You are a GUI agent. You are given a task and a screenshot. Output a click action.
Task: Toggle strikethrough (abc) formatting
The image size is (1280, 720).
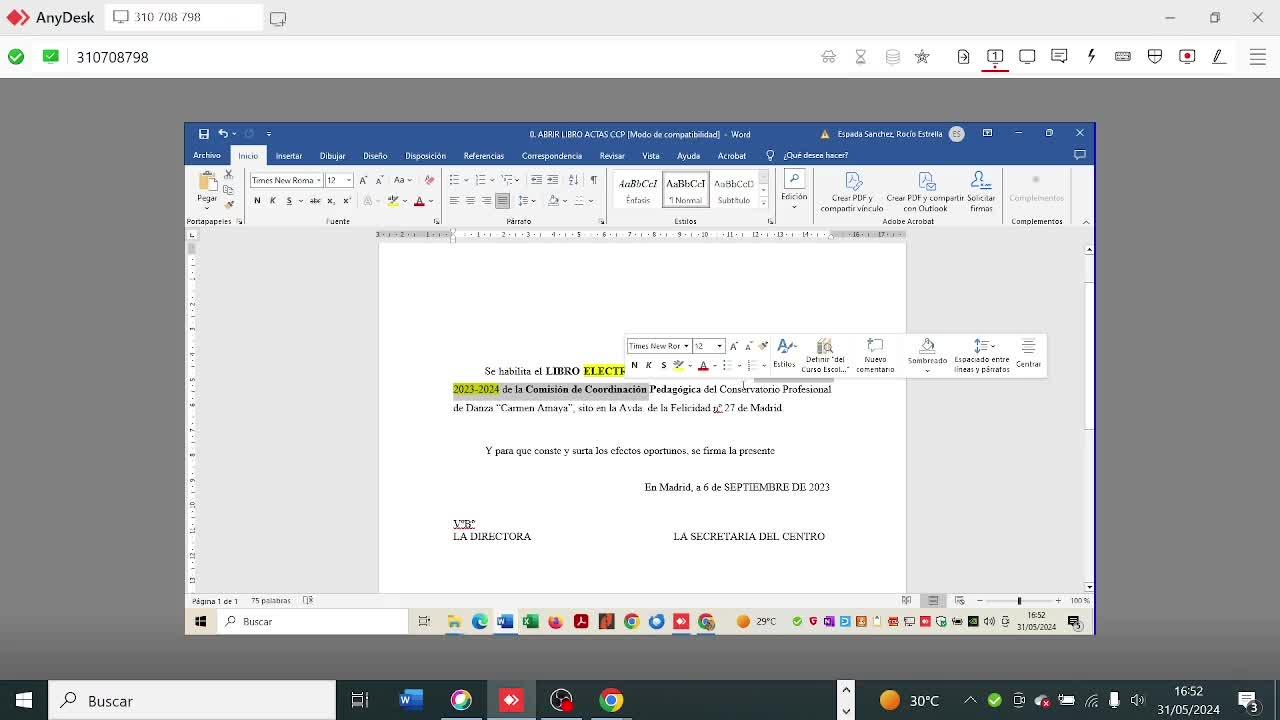[315, 201]
